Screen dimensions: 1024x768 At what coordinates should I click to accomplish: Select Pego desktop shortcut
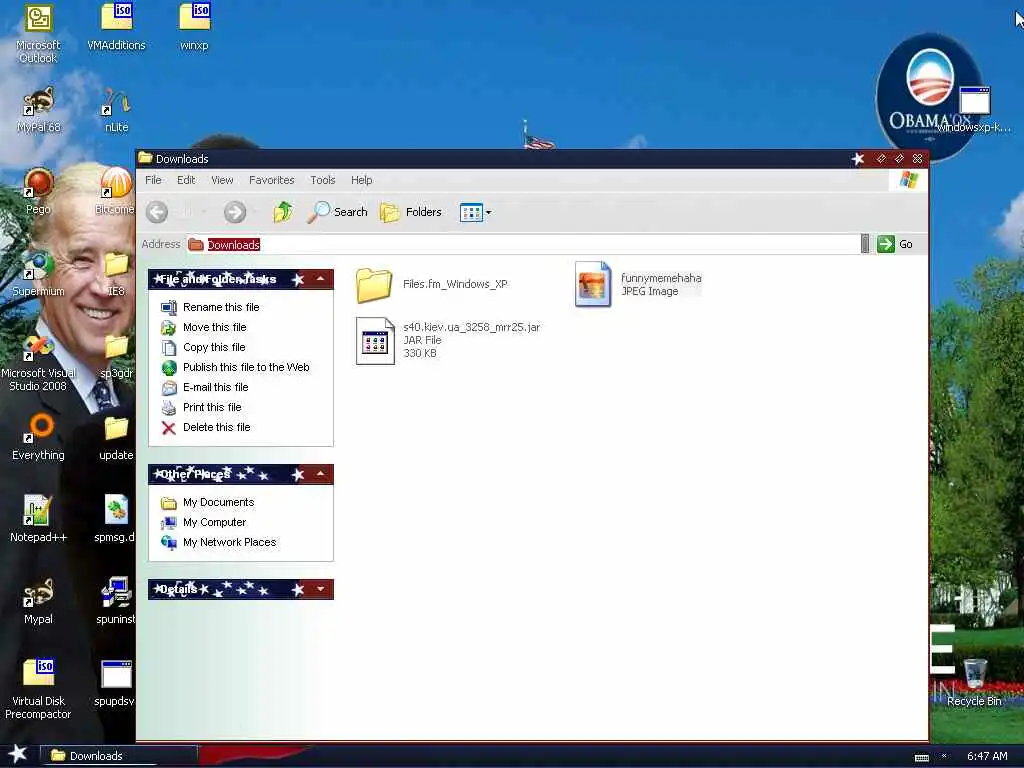tap(38, 192)
